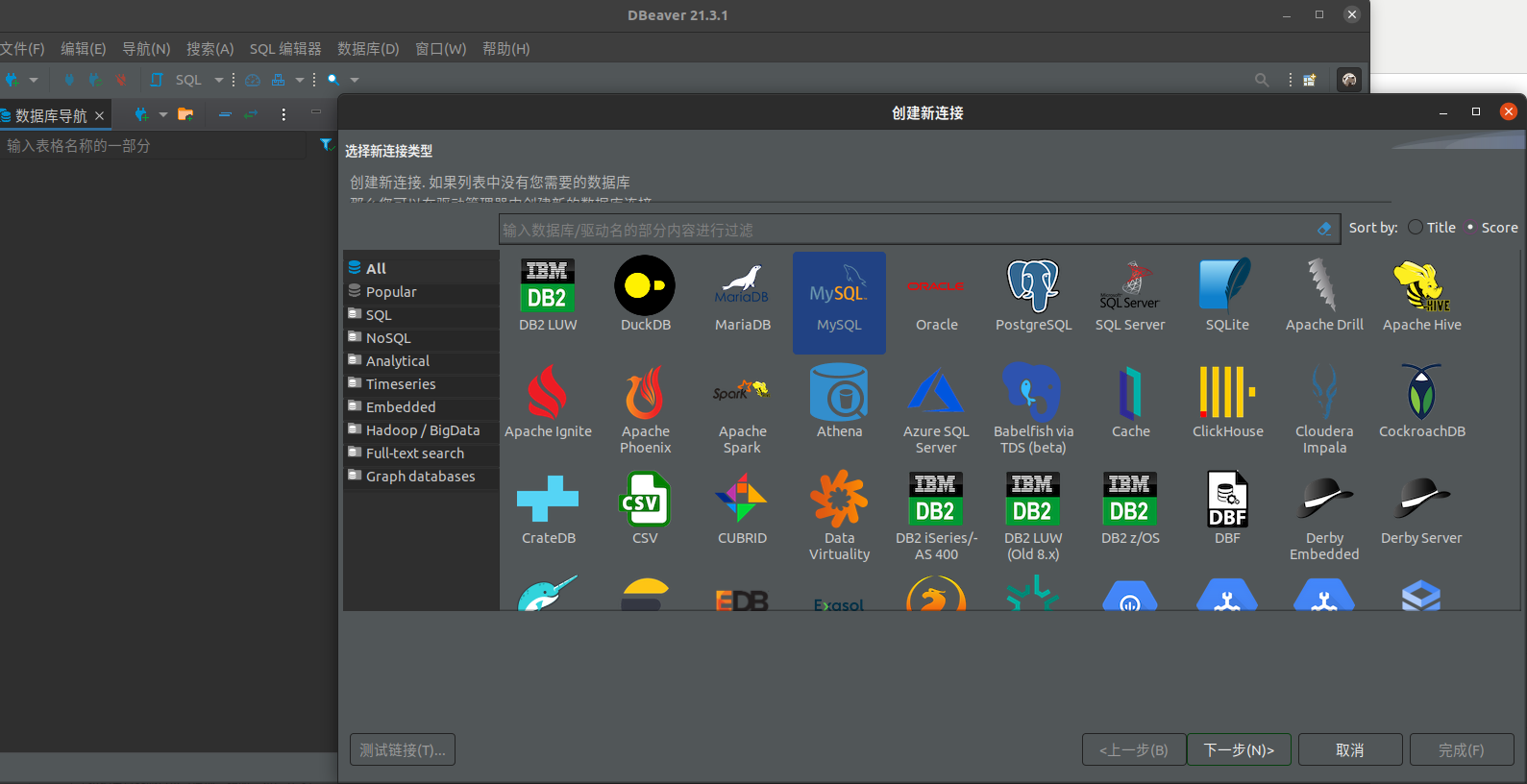Click the navigator table name filter field
The image size is (1527, 784).
(154, 146)
